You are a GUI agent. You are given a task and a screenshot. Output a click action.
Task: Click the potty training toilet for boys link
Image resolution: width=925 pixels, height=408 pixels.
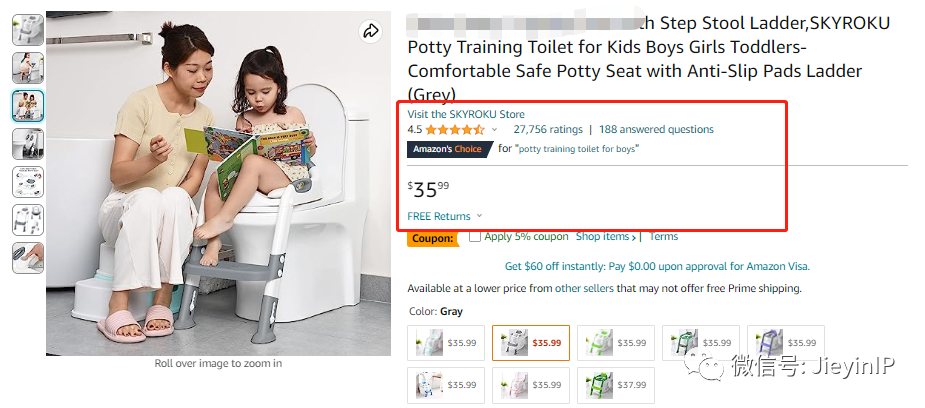coord(578,149)
